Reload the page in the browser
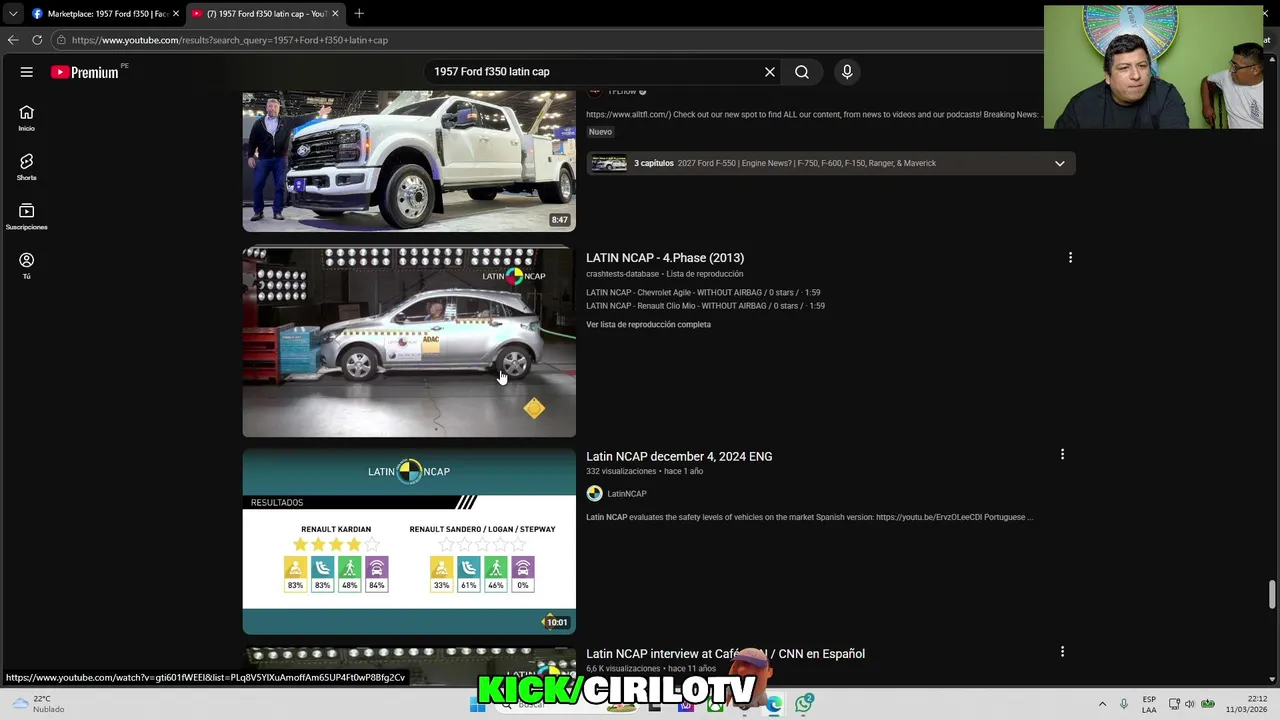 (x=37, y=40)
